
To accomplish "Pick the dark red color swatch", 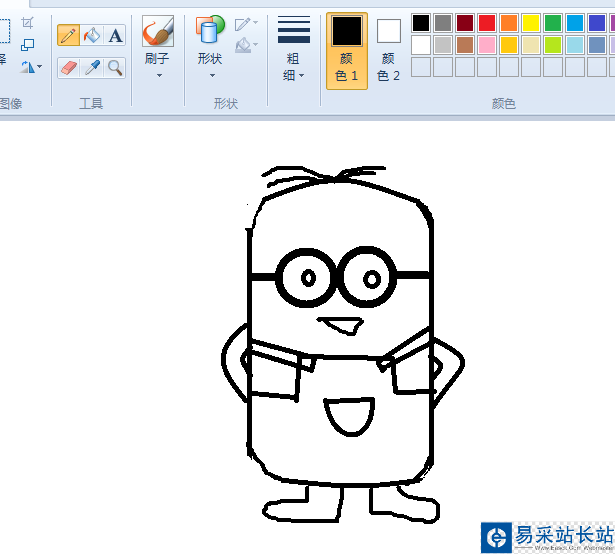I will [465, 23].
